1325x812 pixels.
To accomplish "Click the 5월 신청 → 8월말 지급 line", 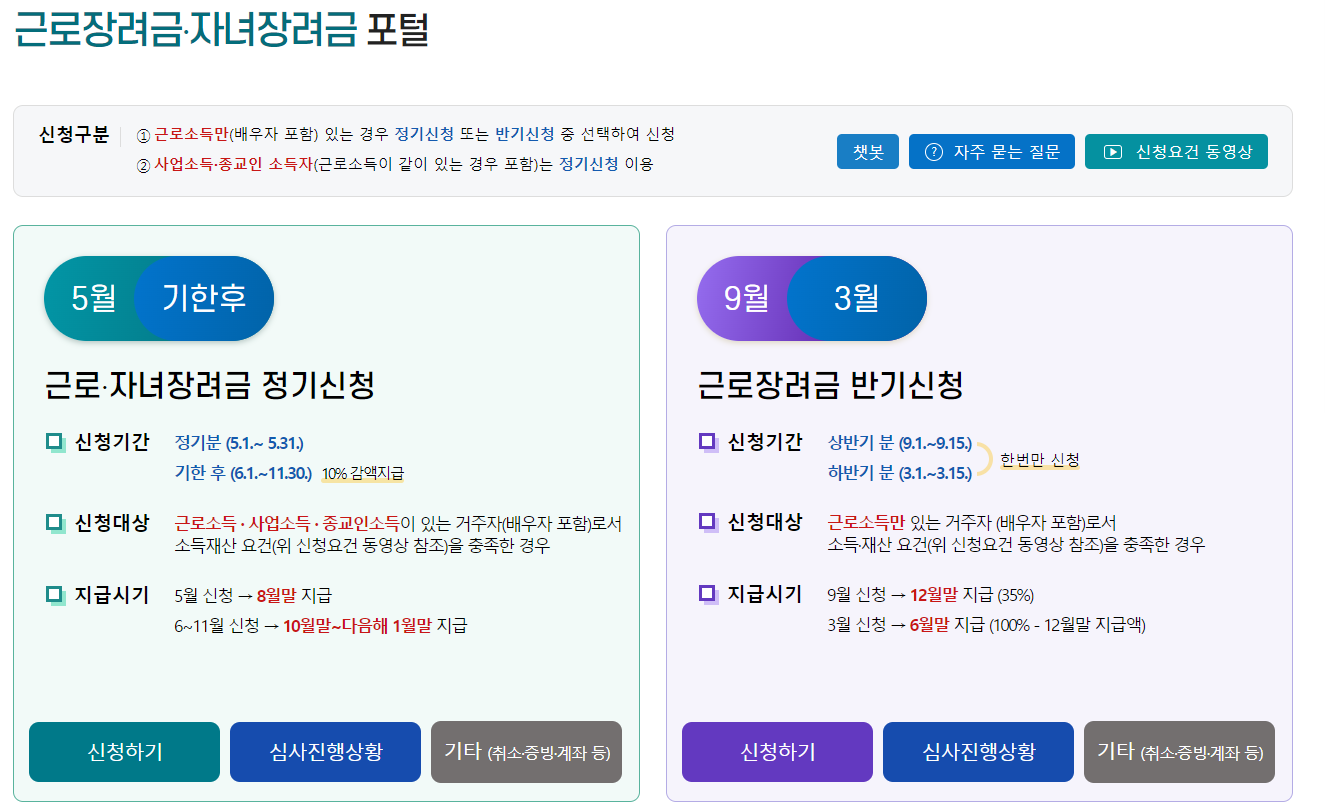I will tap(253, 596).
